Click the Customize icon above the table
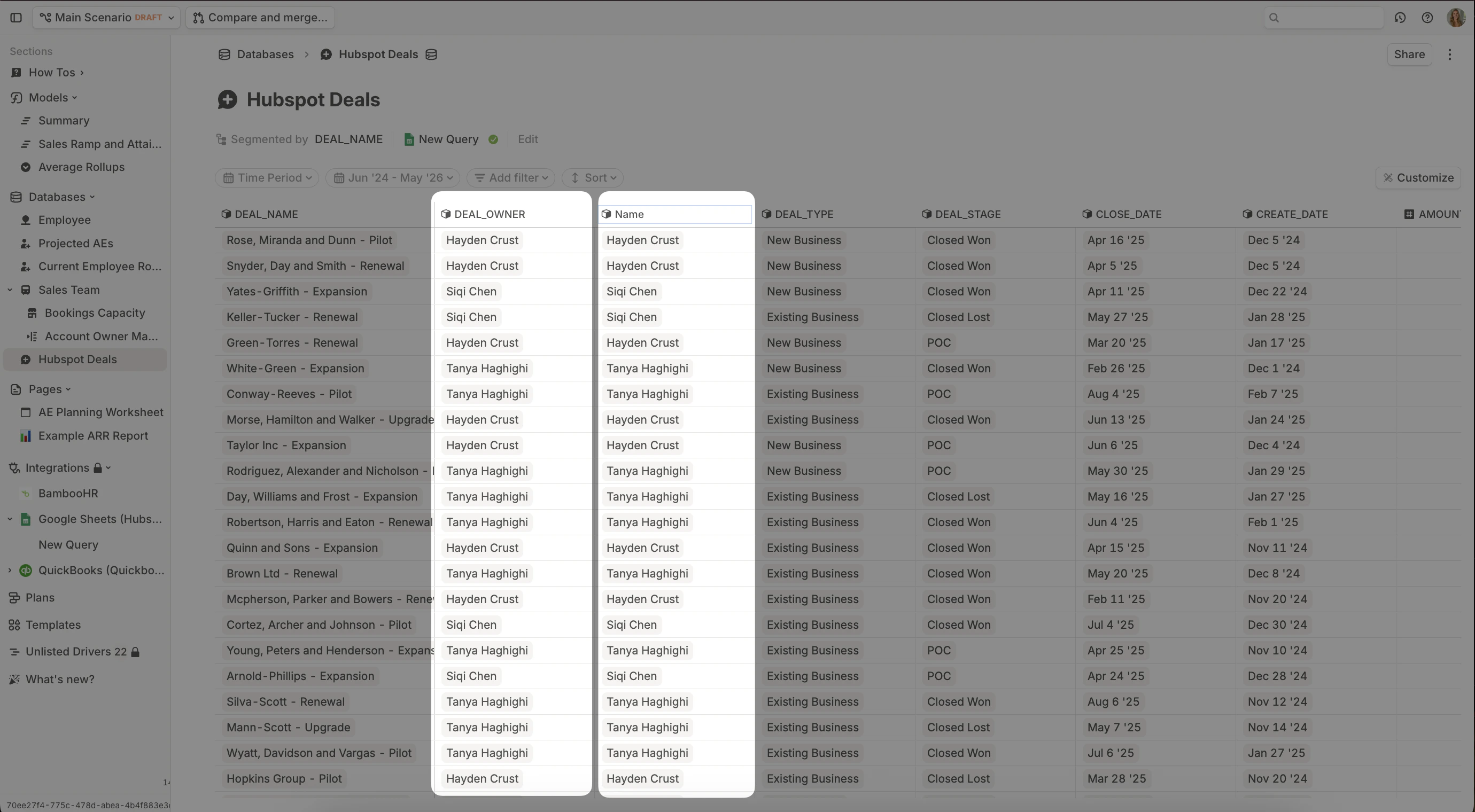The height and width of the screenshot is (812, 1475). 1388,177
